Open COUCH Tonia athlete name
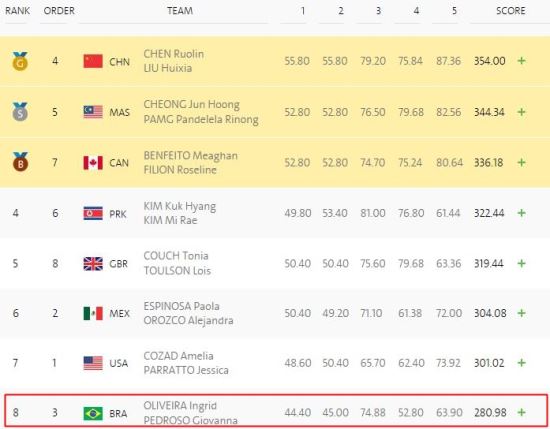 [x=176, y=256]
